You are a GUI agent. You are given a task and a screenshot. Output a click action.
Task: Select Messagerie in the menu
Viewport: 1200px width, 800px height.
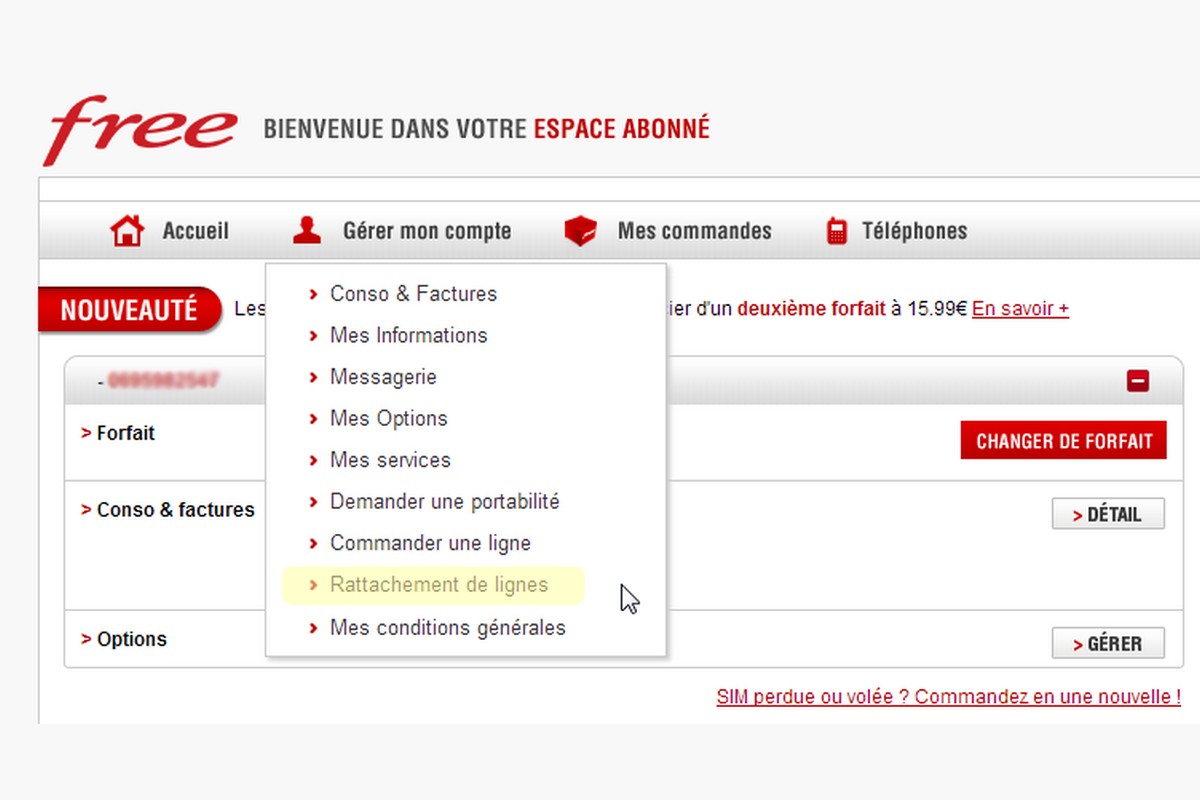click(x=383, y=377)
